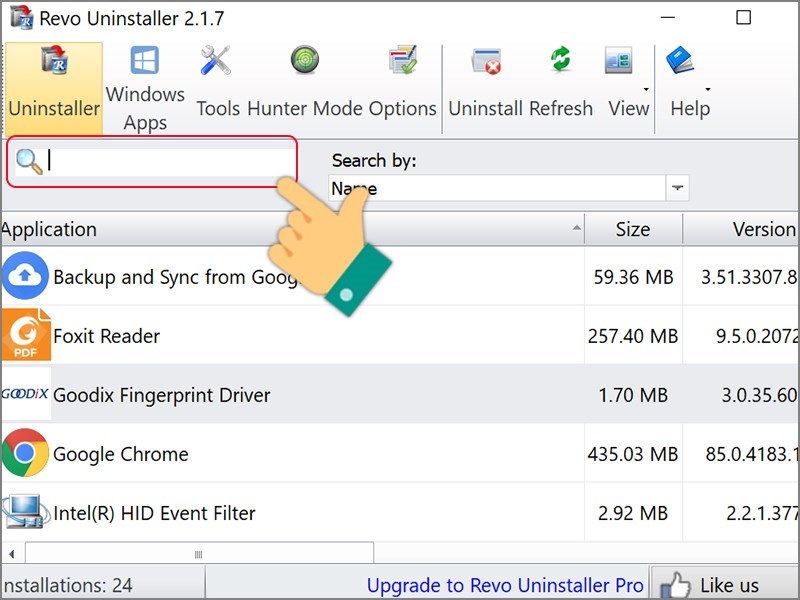Image resolution: width=800 pixels, height=600 pixels.
Task: Click the Uninstall toolbar button
Action: pos(486,63)
